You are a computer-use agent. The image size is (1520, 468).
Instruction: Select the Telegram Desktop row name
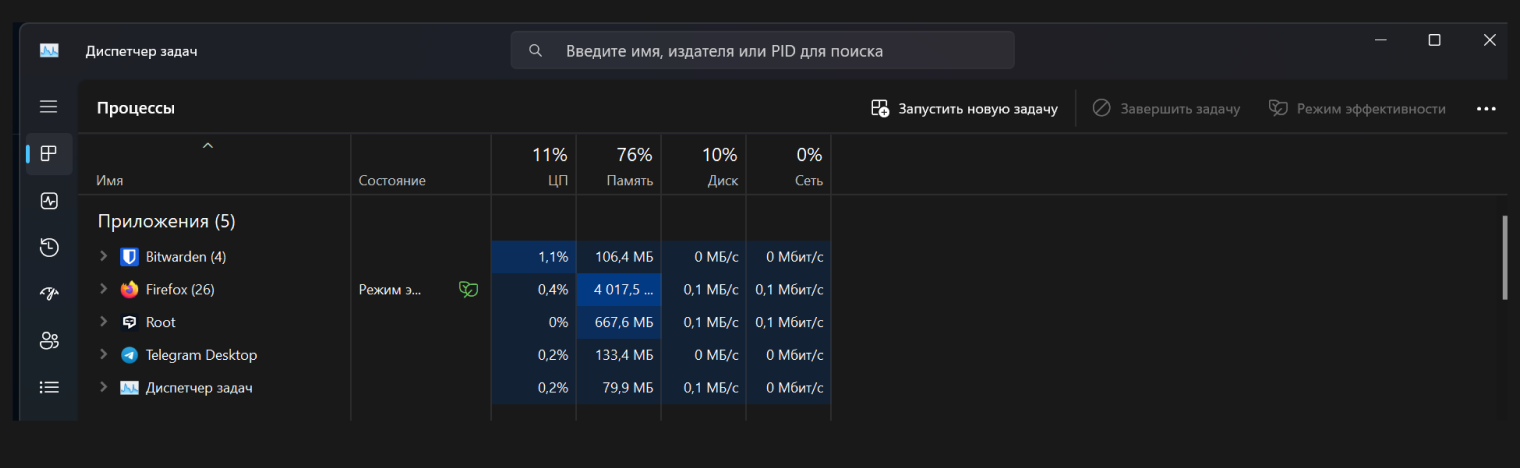(201, 355)
